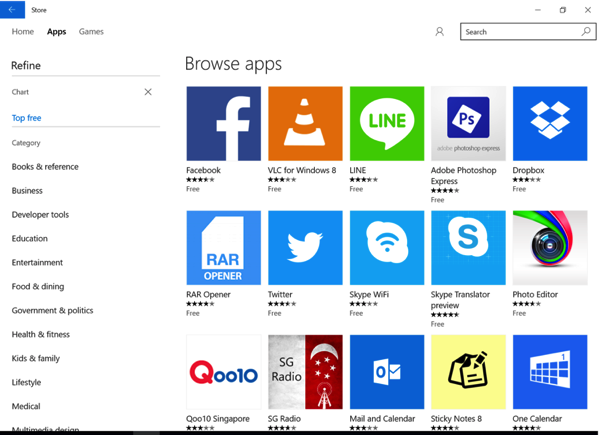Click the Mail and Calendar title
This screenshot has width=599, height=435.
pos(382,419)
